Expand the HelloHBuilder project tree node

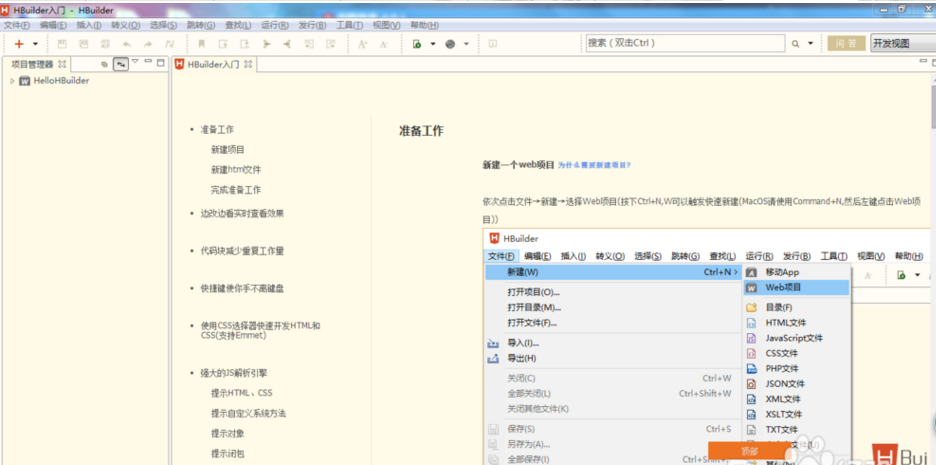pos(12,81)
